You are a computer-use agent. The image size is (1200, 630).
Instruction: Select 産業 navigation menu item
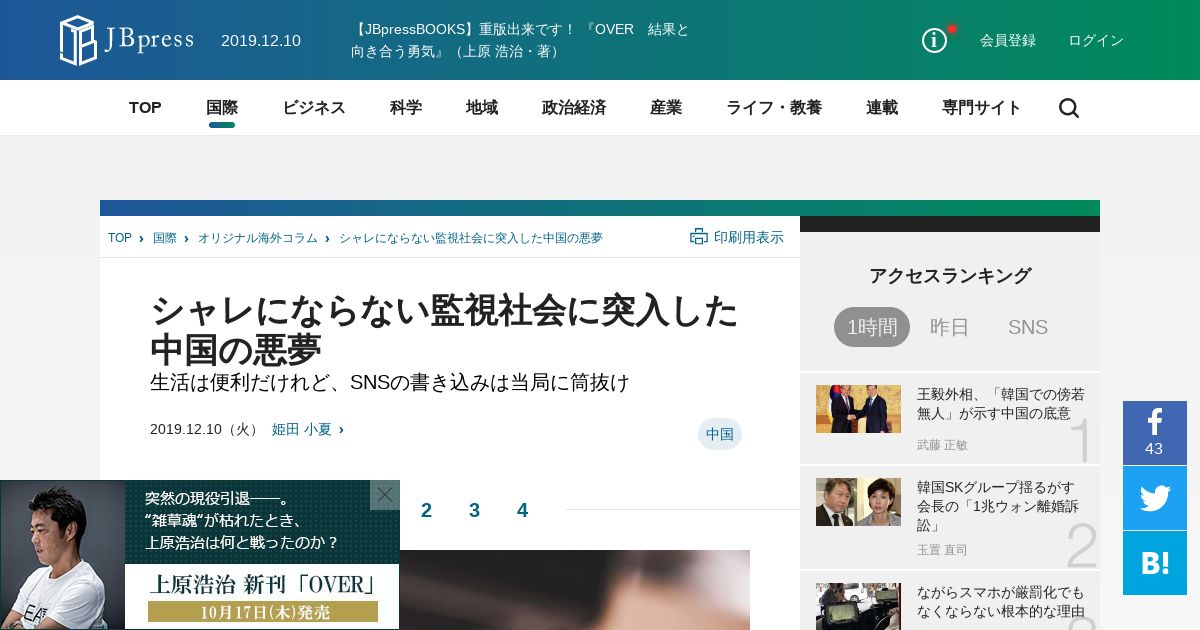(666, 108)
